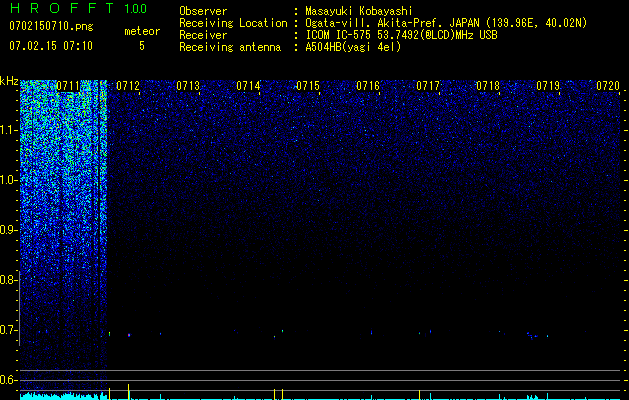Click the 0715 time marker
This screenshot has height=400, width=629.
click(308, 86)
